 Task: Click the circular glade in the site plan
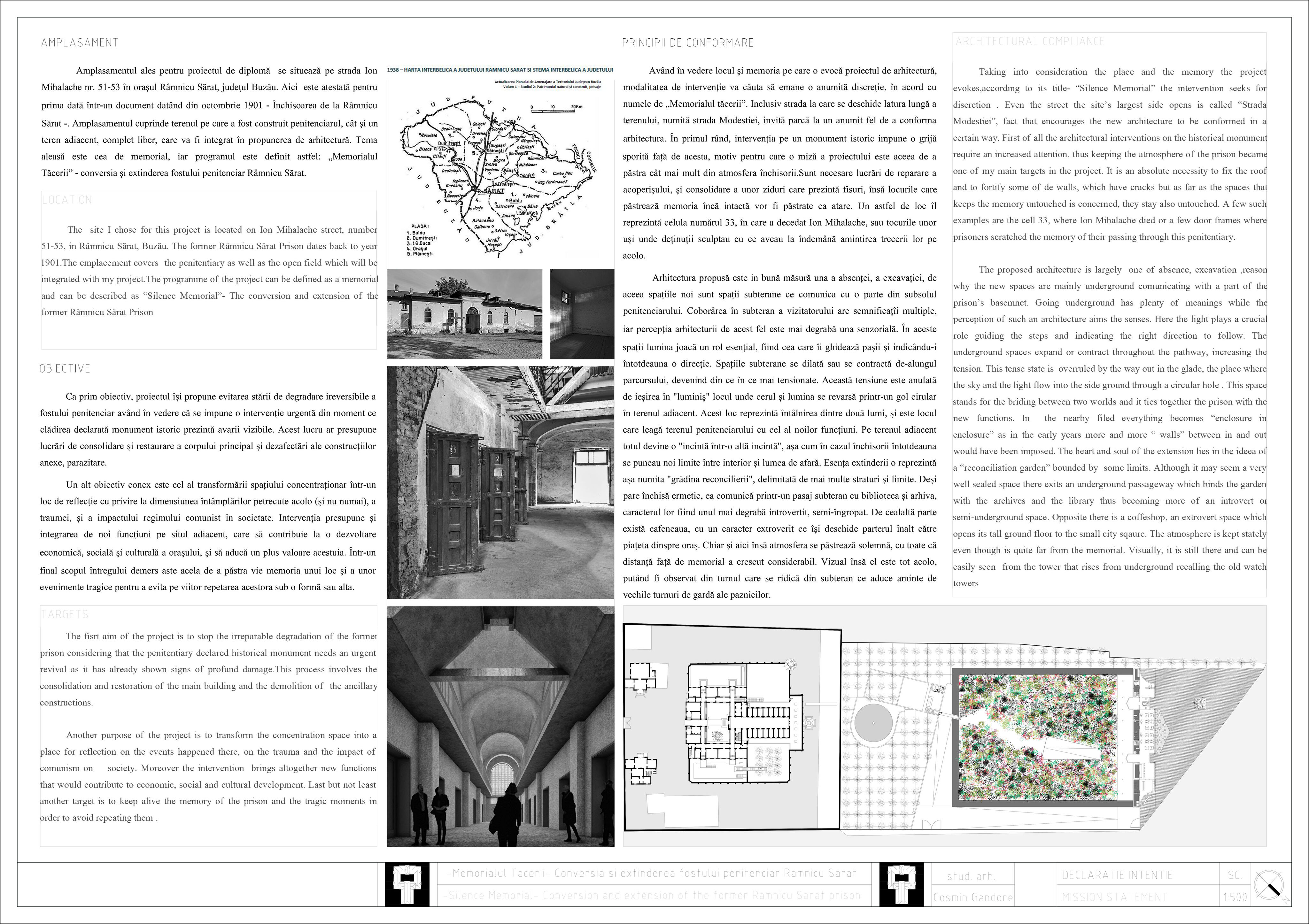[x=874, y=723]
